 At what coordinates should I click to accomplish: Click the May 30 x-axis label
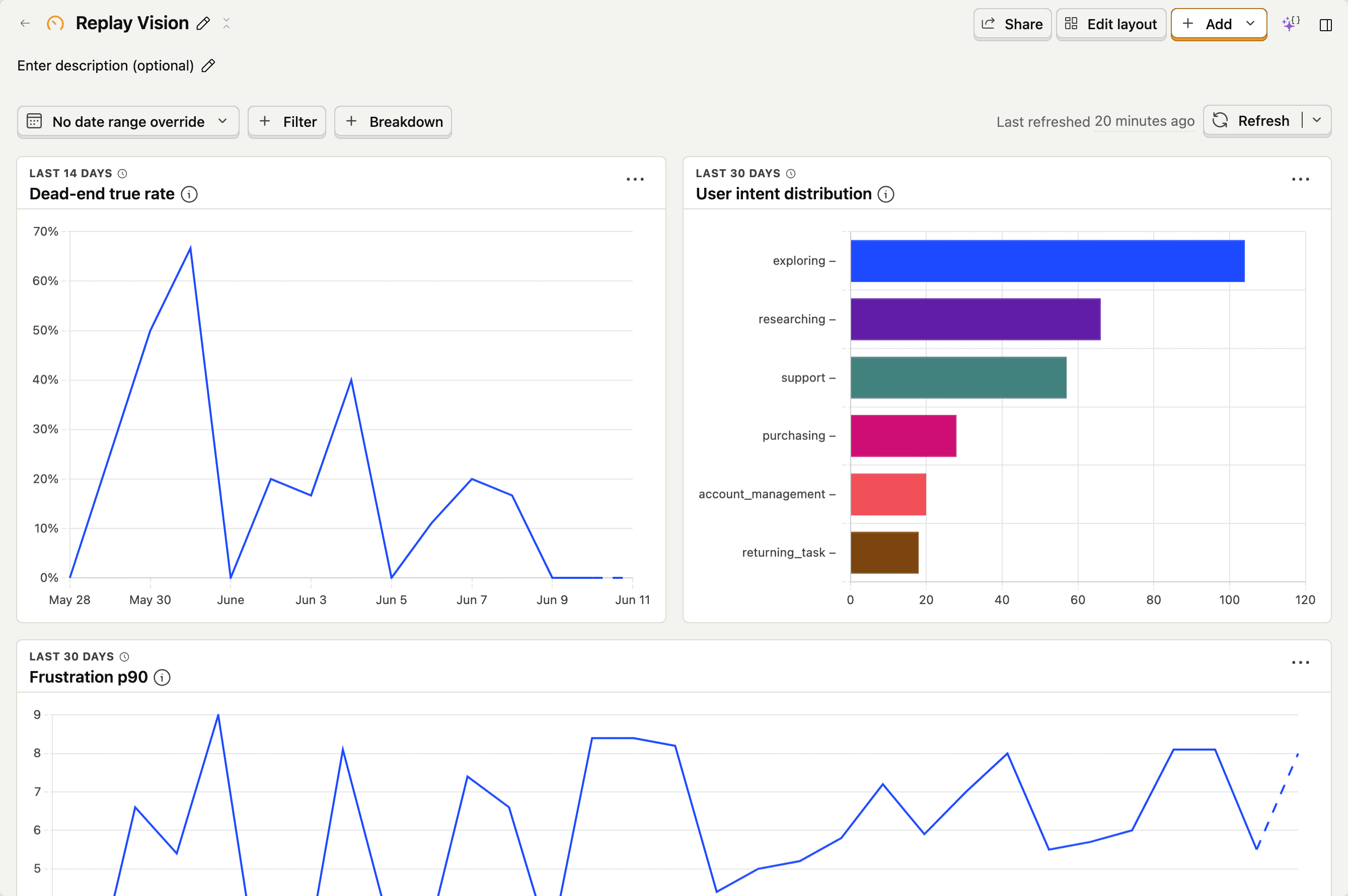[x=151, y=600]
